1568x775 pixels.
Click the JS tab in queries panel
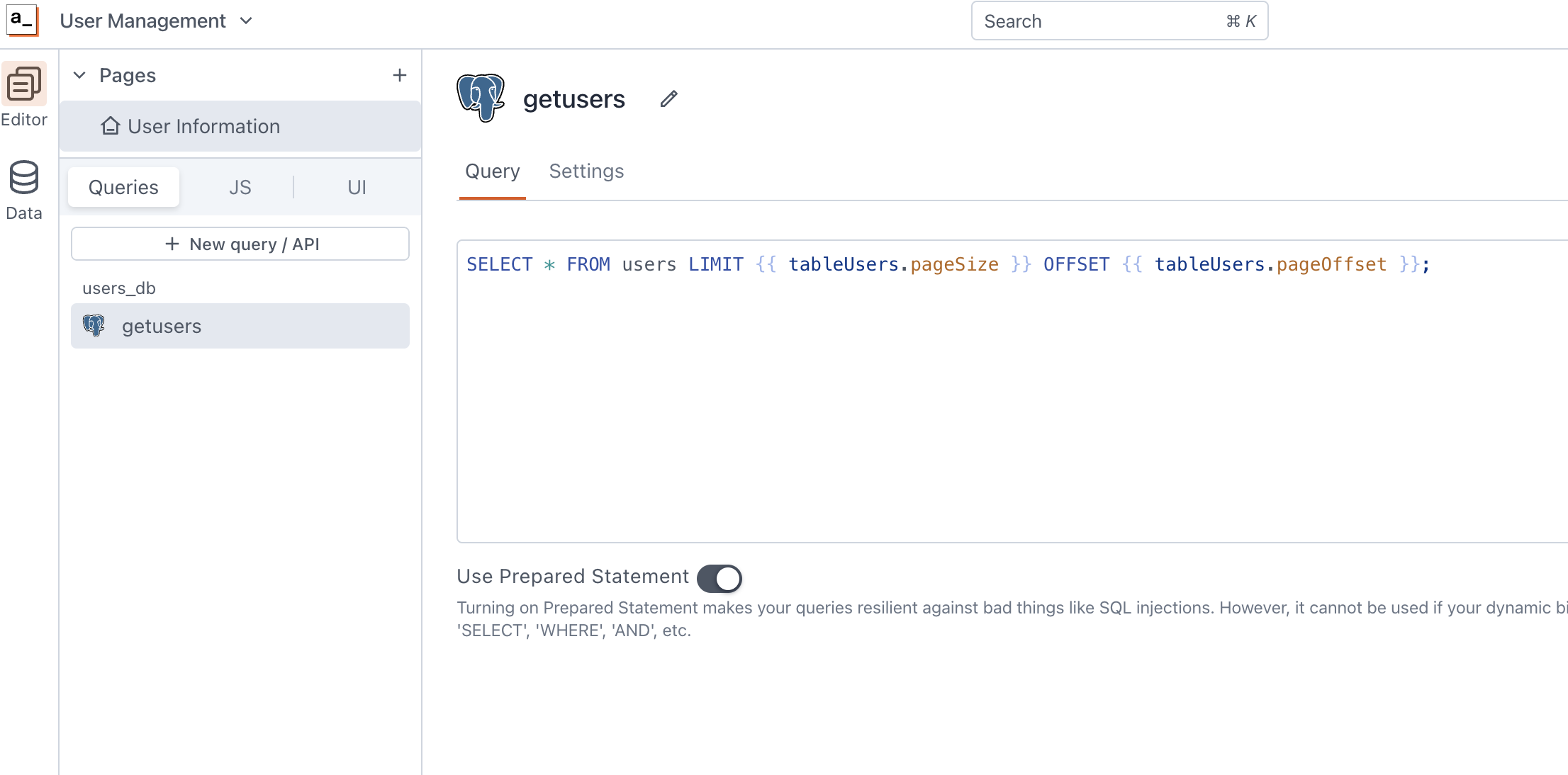(239, 186)
